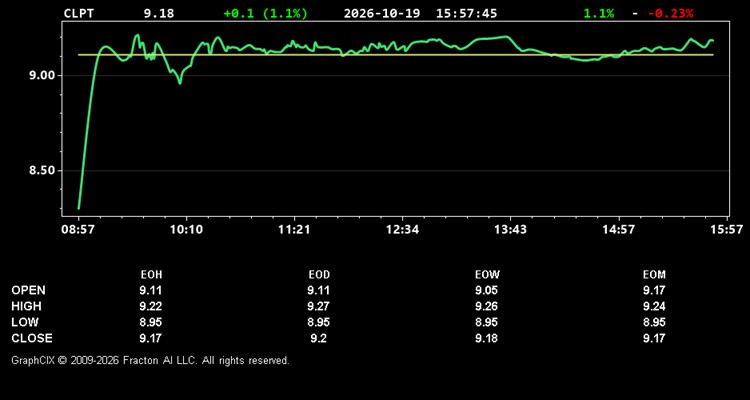Select EOM close value 9.17
This screenshot has height=400, width=750.
pos(654,338)
